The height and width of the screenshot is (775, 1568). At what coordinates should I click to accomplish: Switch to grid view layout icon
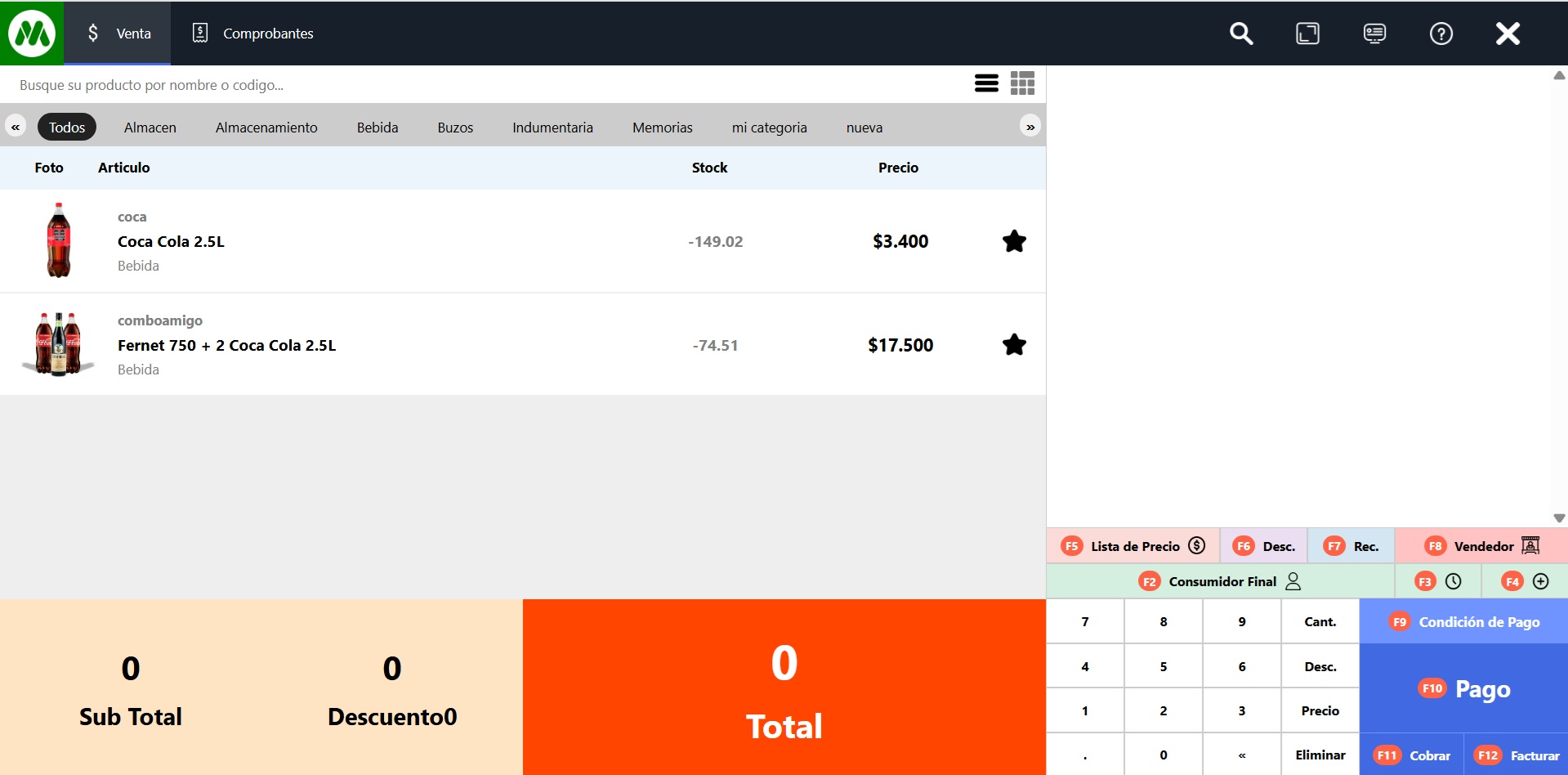pyautogui.click(x=1022, y=83)
